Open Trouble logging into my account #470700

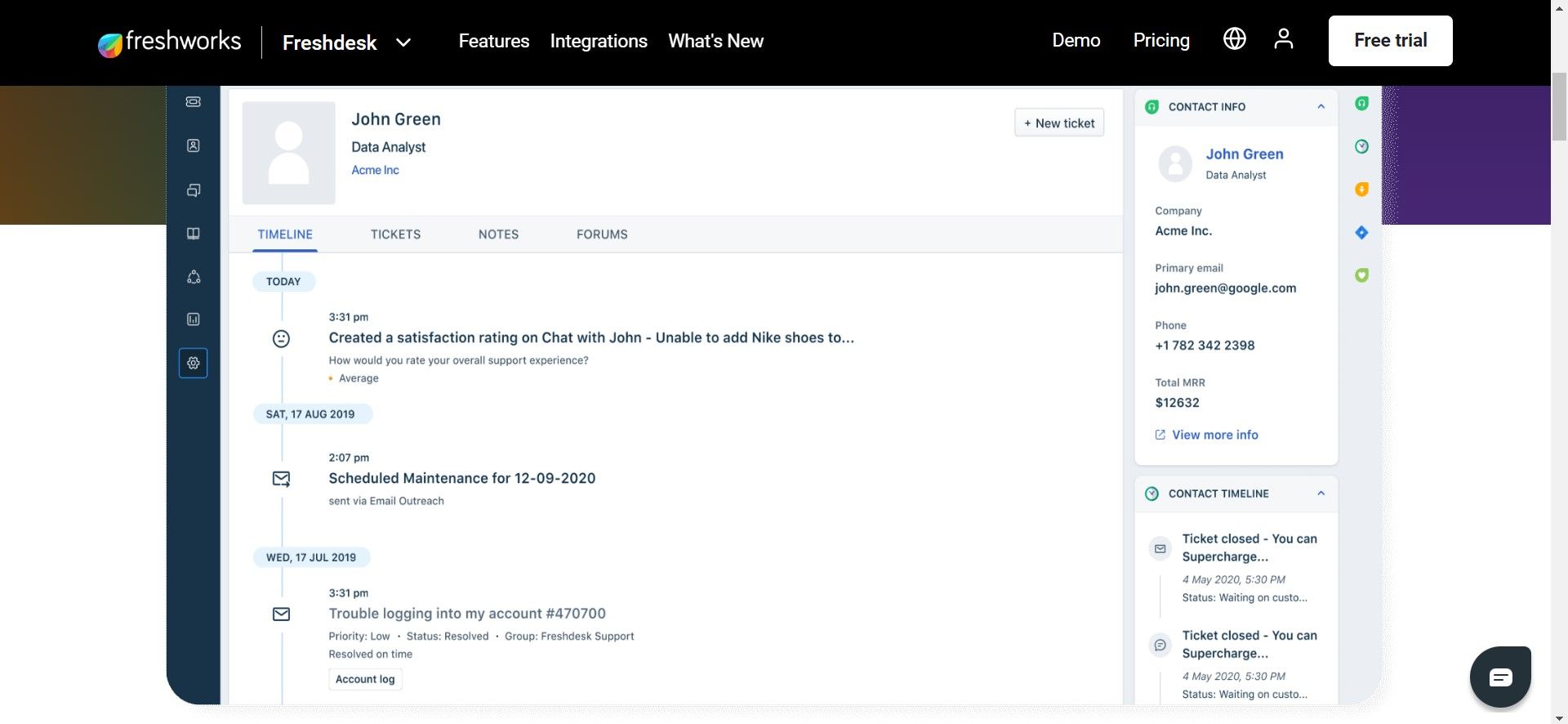pos(467,614)
